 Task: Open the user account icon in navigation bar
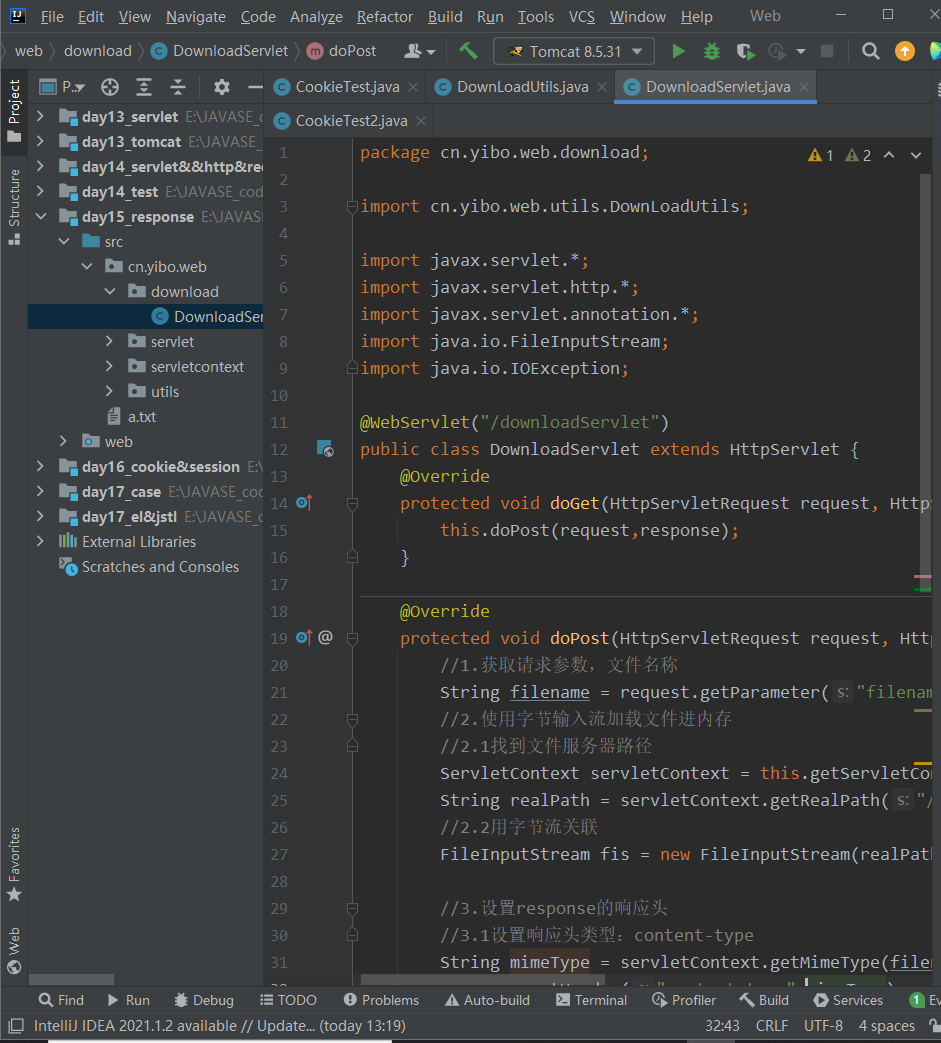click(x=420, y=51)
